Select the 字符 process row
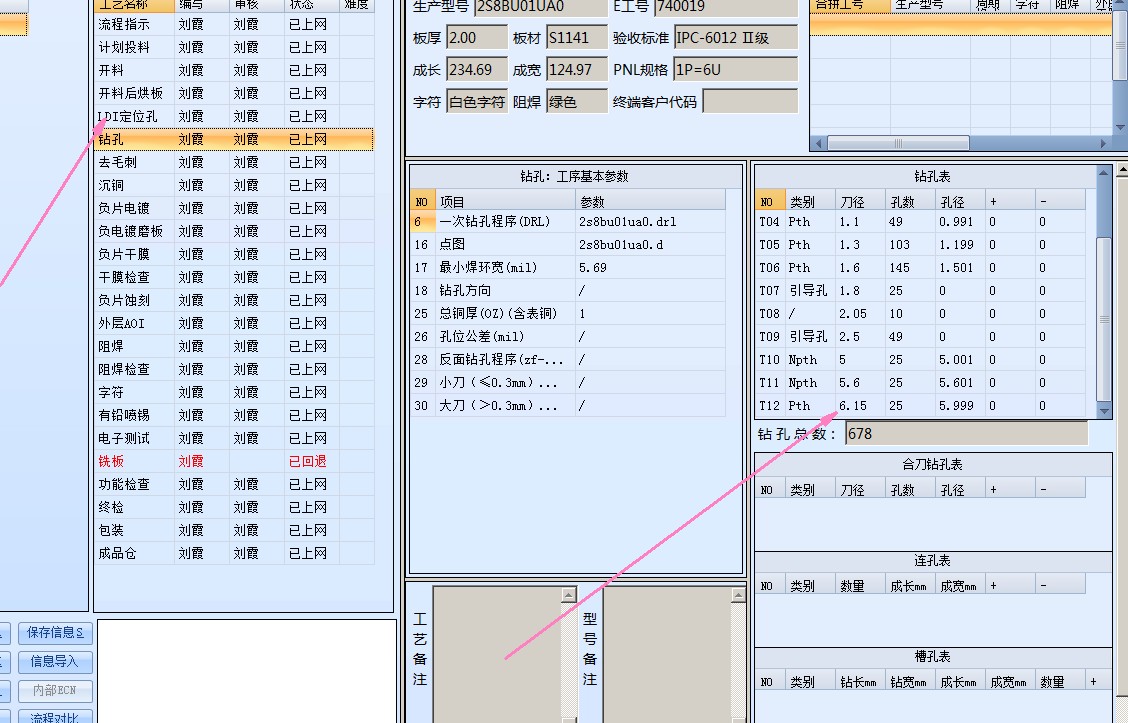 click(x=234, y=393)
